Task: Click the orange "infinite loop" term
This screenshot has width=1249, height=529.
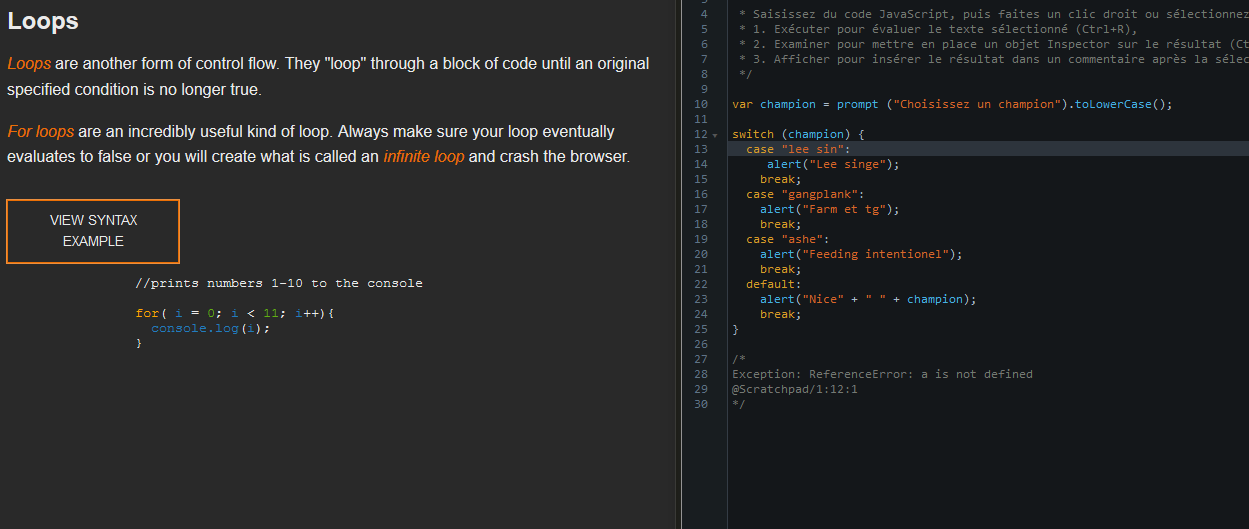Action: pos(423,157)
